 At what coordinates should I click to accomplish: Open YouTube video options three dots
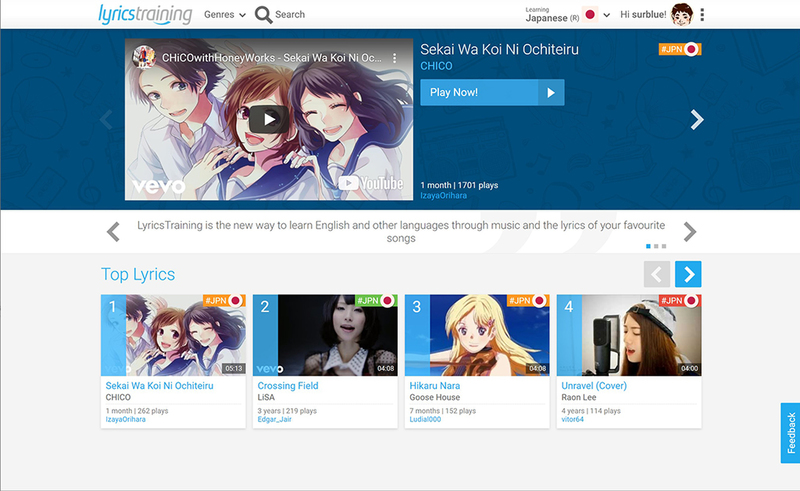(x=394, y=58)
